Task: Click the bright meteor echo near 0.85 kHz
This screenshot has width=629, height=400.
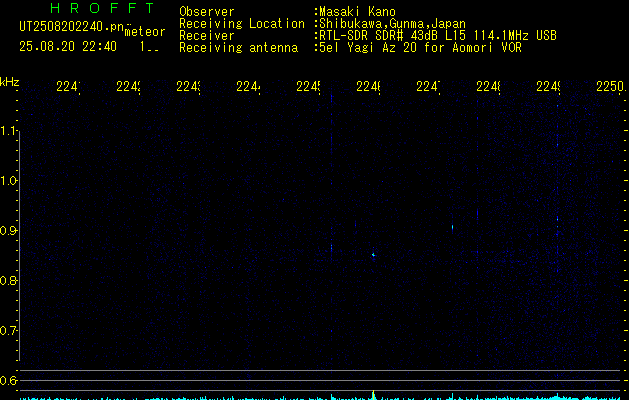Action: 373,254
